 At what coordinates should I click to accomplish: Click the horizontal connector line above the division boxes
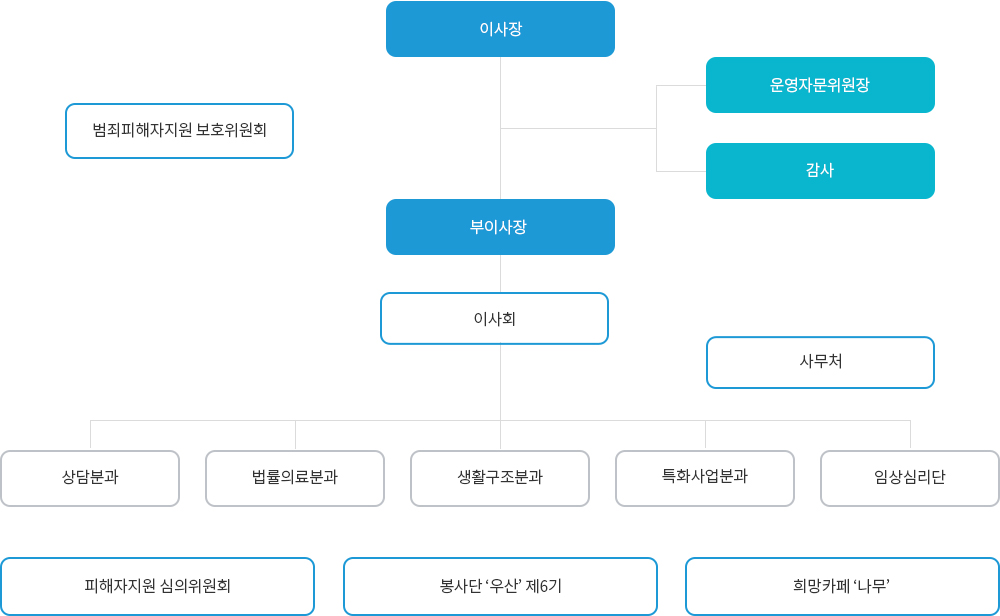point(400,420)
